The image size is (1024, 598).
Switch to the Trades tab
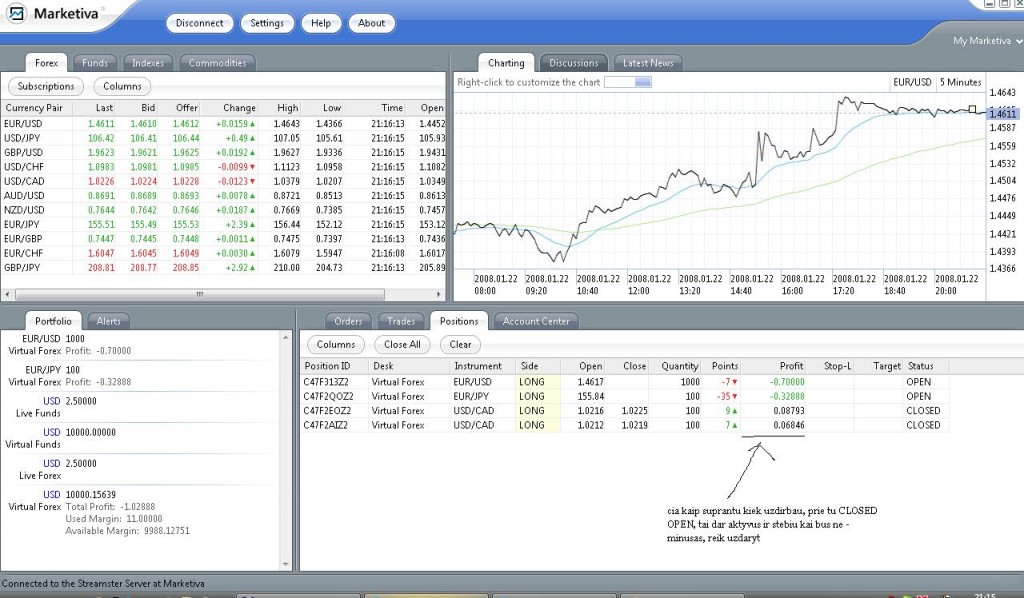click(x=400, y=322)
